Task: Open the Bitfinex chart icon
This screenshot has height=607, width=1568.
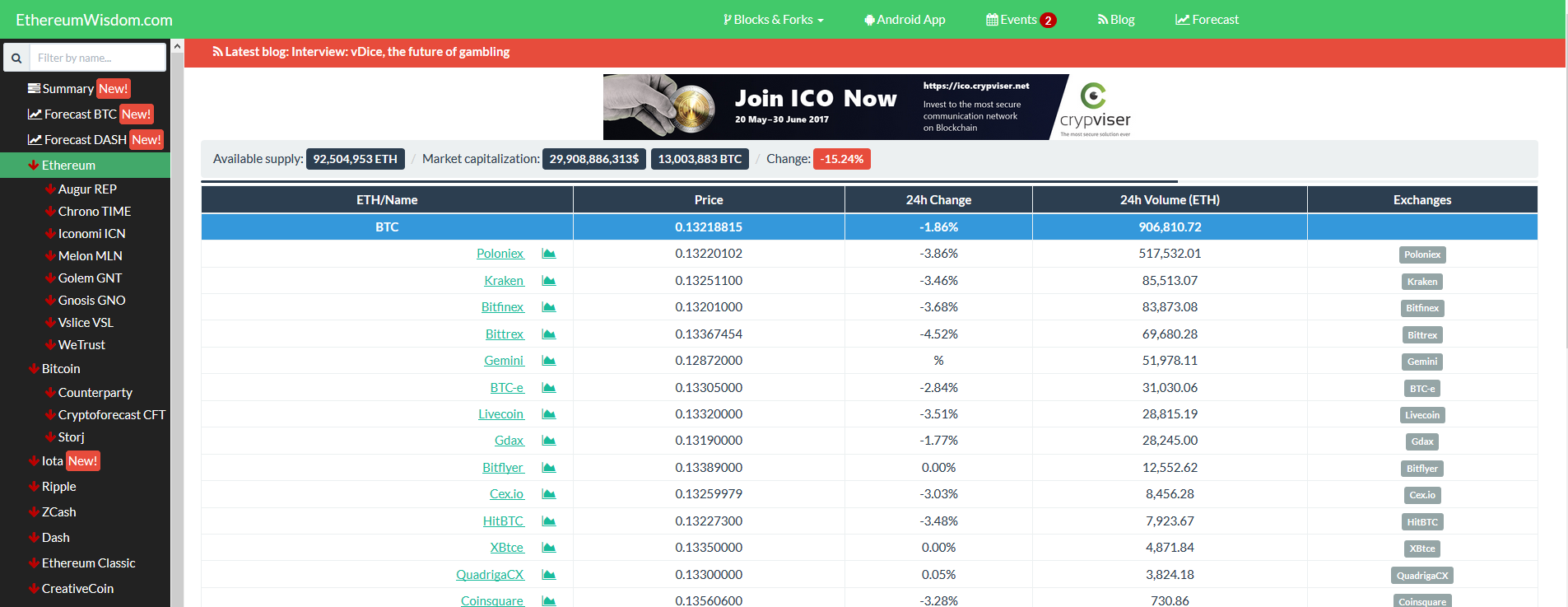Action: tap(549, 307)
